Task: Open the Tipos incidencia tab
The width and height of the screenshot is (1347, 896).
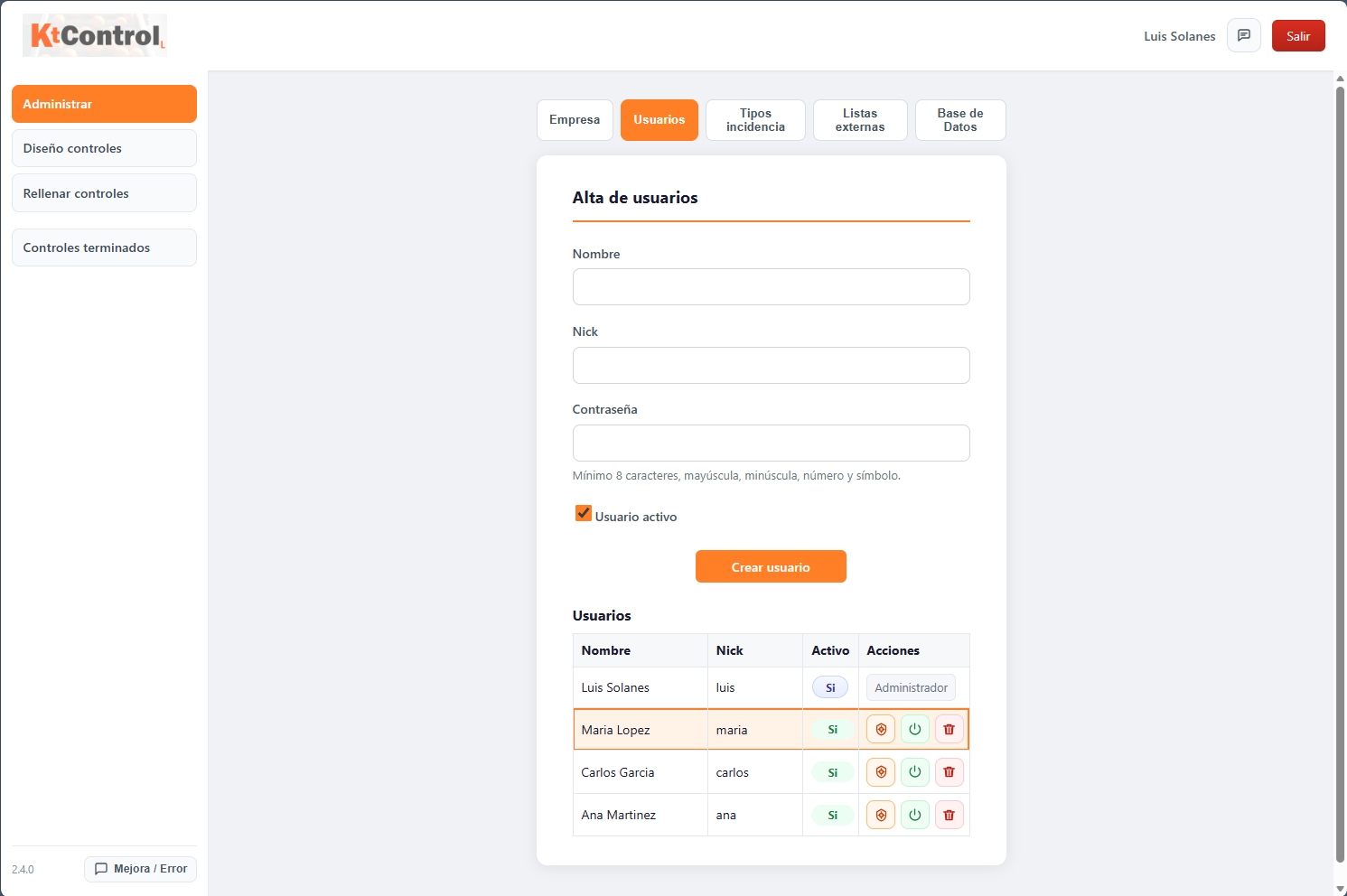Action: [x=755, y=120]
